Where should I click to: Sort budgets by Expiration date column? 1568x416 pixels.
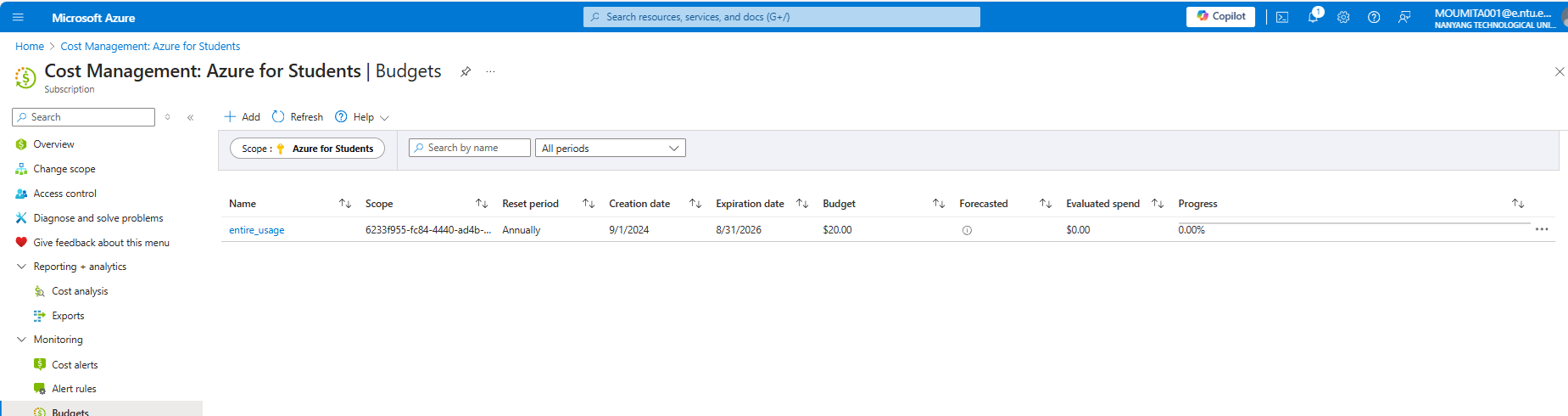coord(802,204)
